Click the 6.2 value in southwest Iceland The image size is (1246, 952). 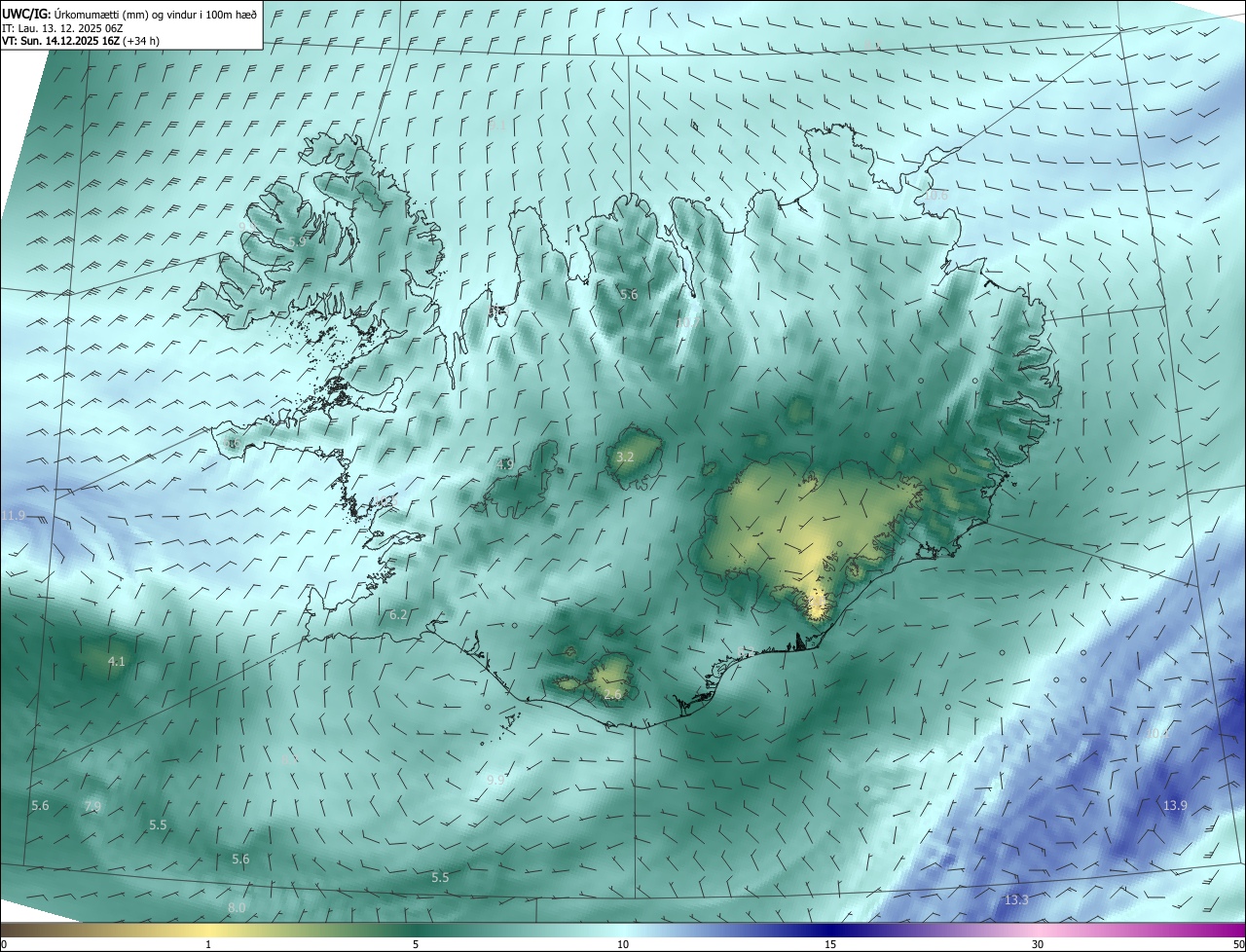coord(398,614)
